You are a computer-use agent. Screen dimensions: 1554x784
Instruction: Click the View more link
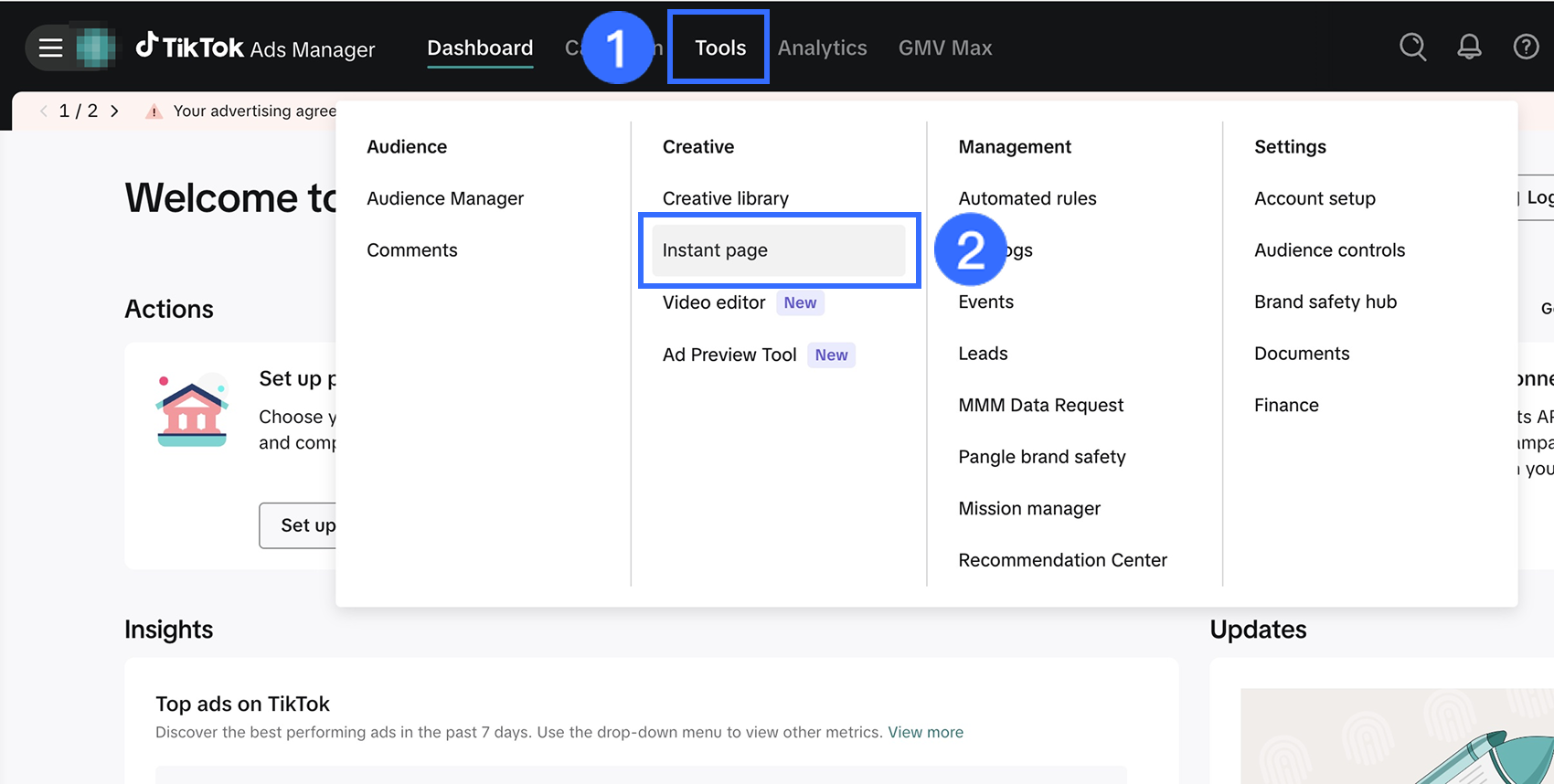[925, 732]
